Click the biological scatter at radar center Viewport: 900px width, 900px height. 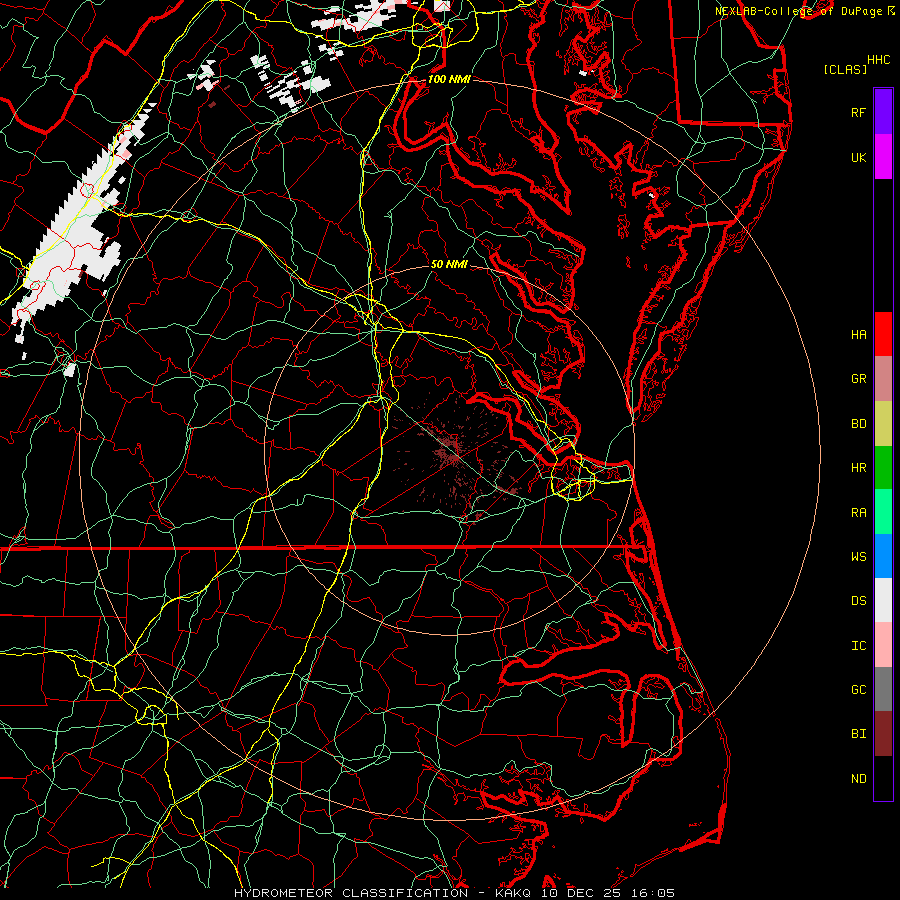(x=450, y=452)
